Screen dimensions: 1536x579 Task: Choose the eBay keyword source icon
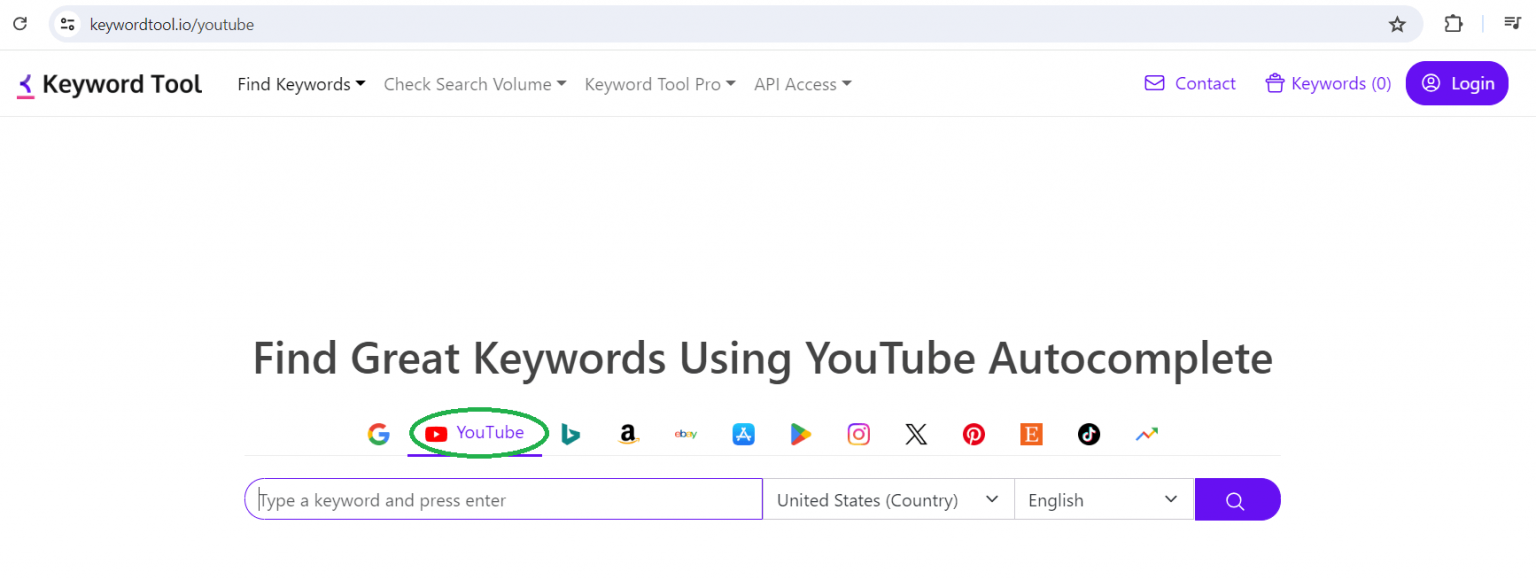(686, 434)
